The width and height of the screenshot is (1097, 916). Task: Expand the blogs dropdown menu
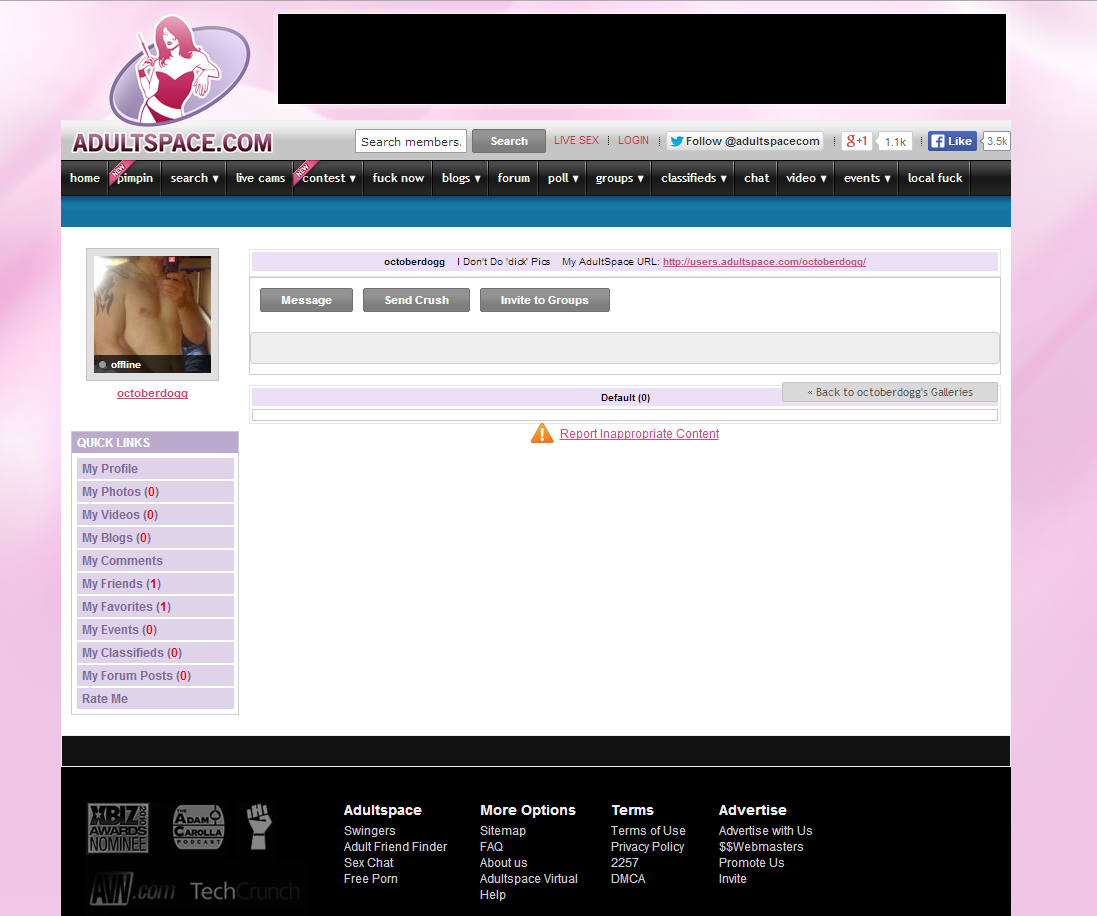click(x=461, y=178)
